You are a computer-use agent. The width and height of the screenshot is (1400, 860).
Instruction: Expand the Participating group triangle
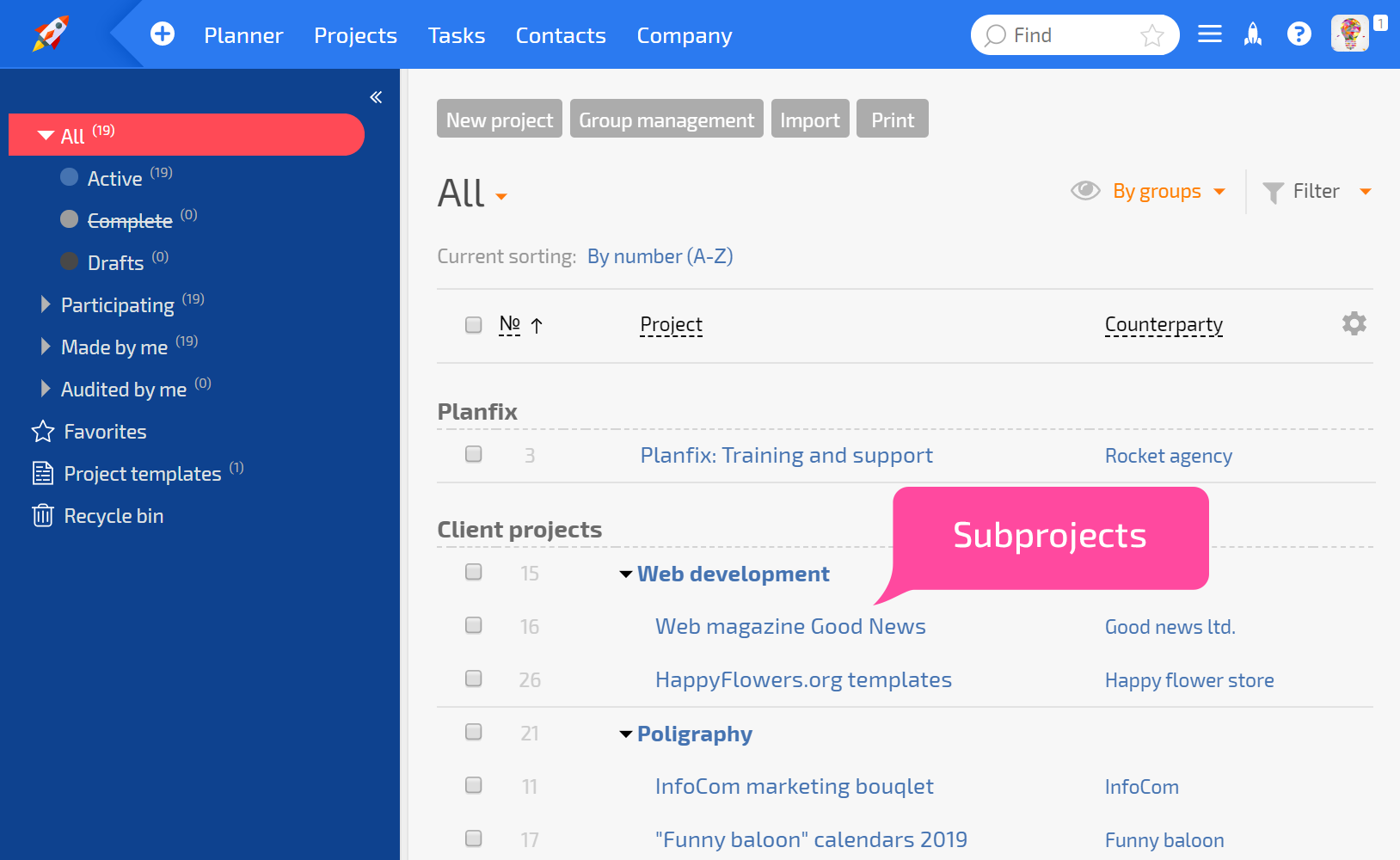46,304
